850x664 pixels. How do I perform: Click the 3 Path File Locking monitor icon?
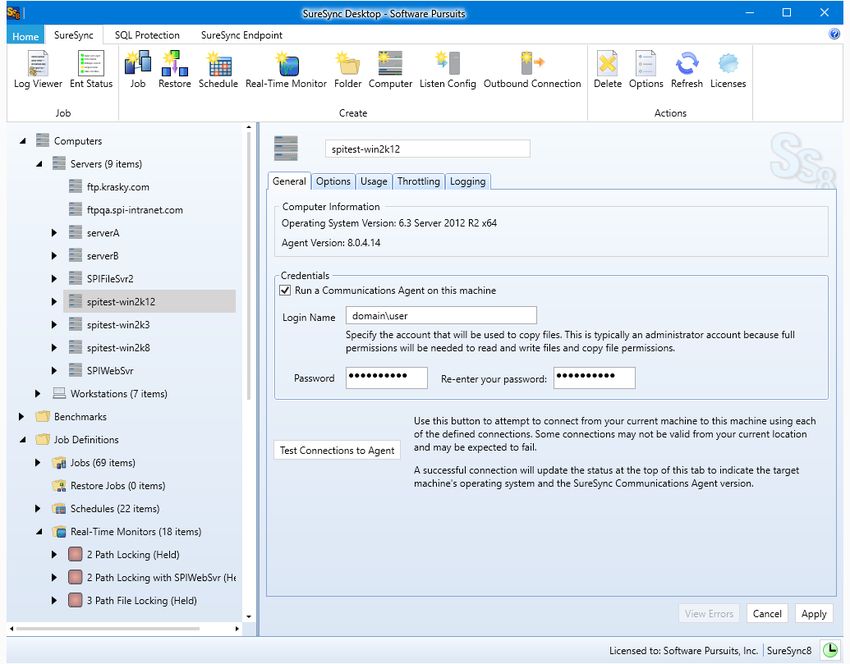[x=75, y=600]
